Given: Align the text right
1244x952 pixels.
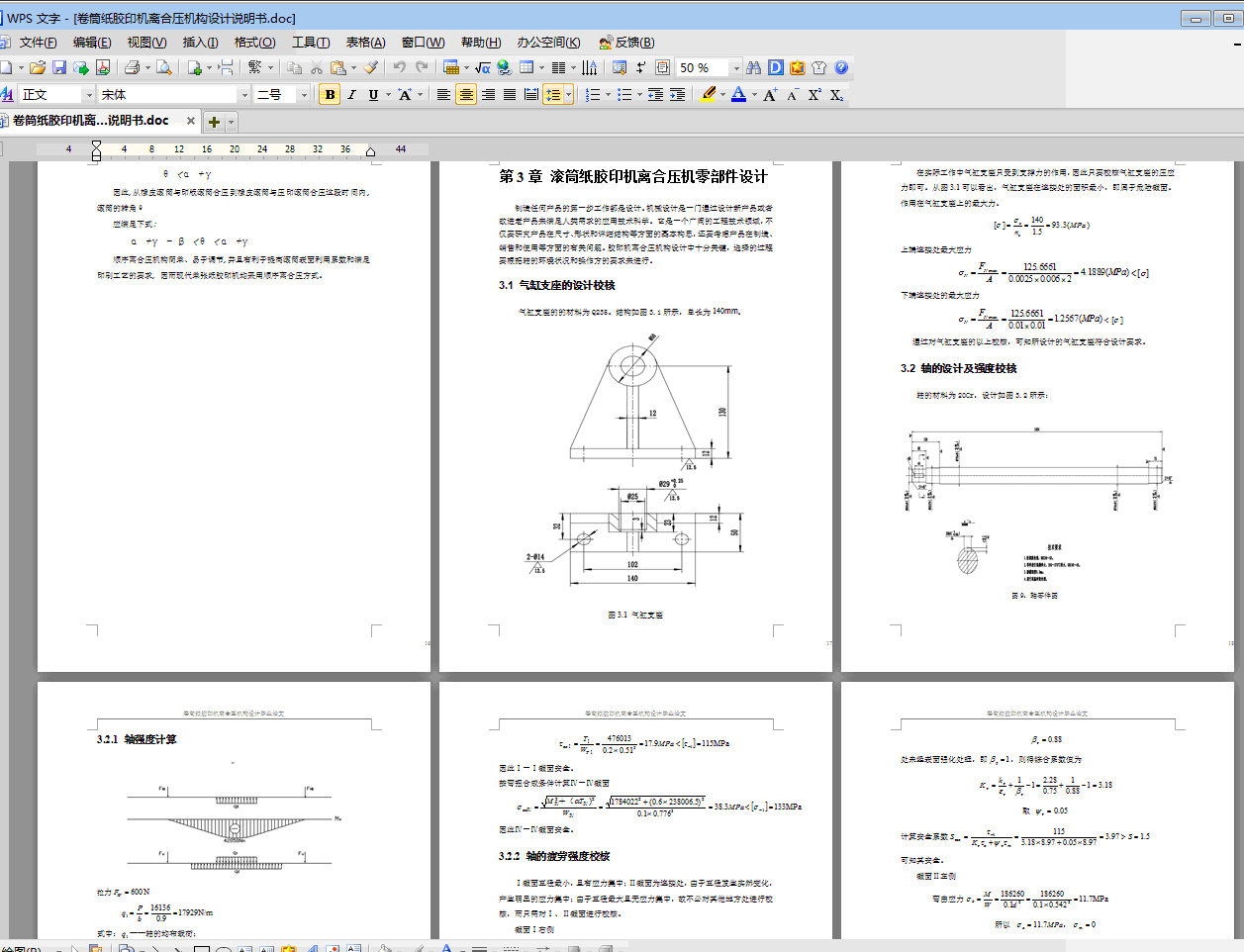Looking at the screenshot, I should coord(488,95).
